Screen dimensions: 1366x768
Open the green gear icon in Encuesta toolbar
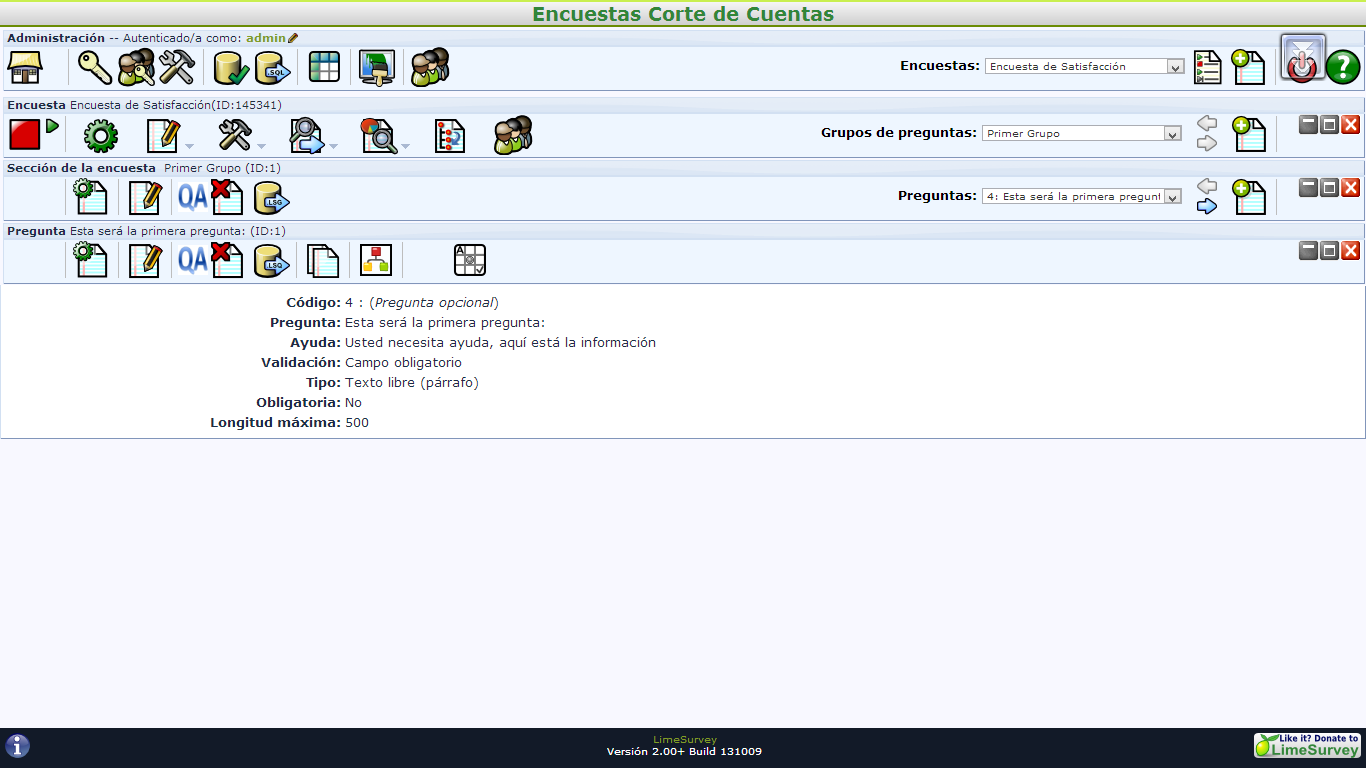pos(100,135)
